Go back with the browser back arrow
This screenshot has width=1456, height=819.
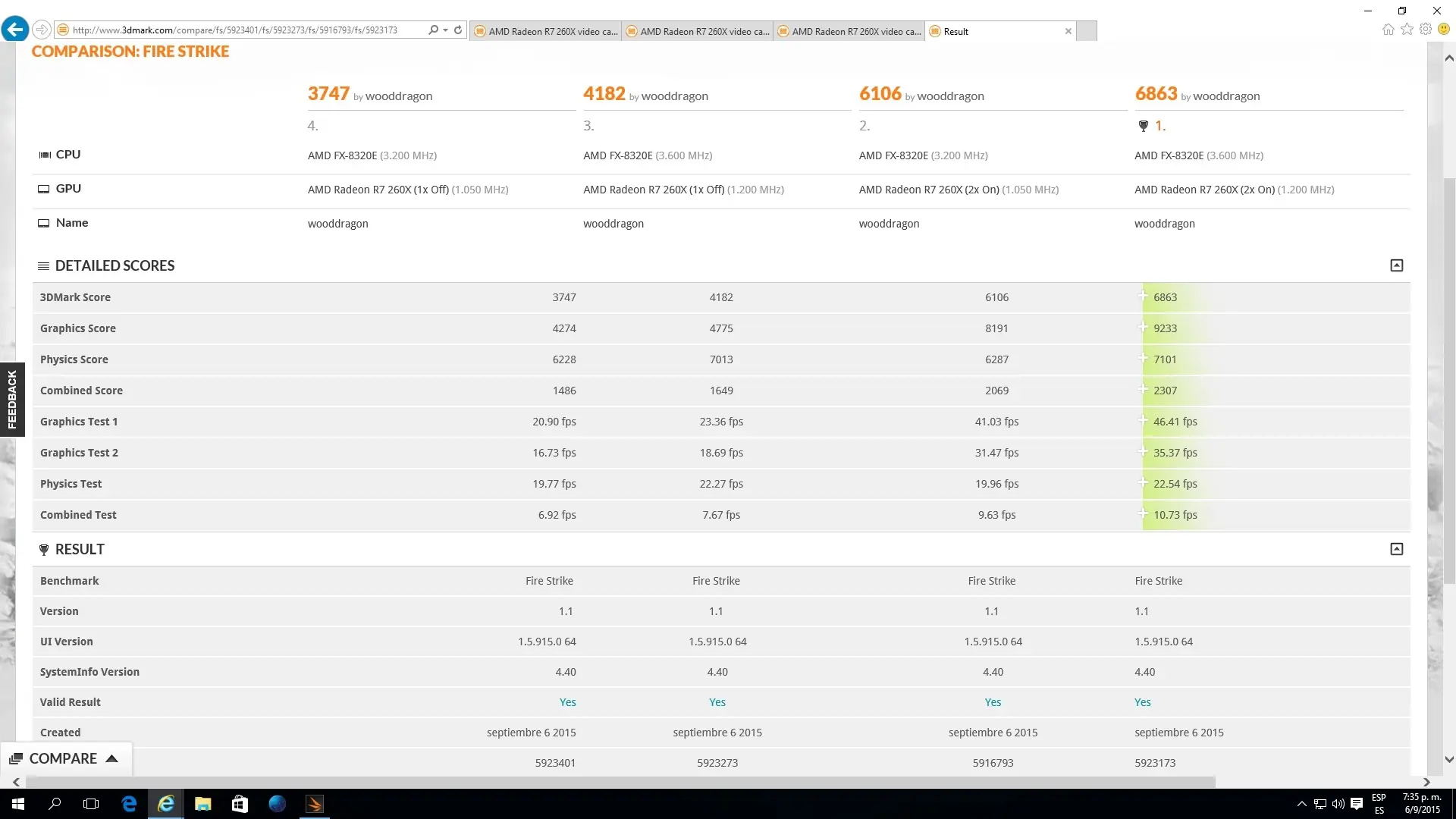[15, 30]
